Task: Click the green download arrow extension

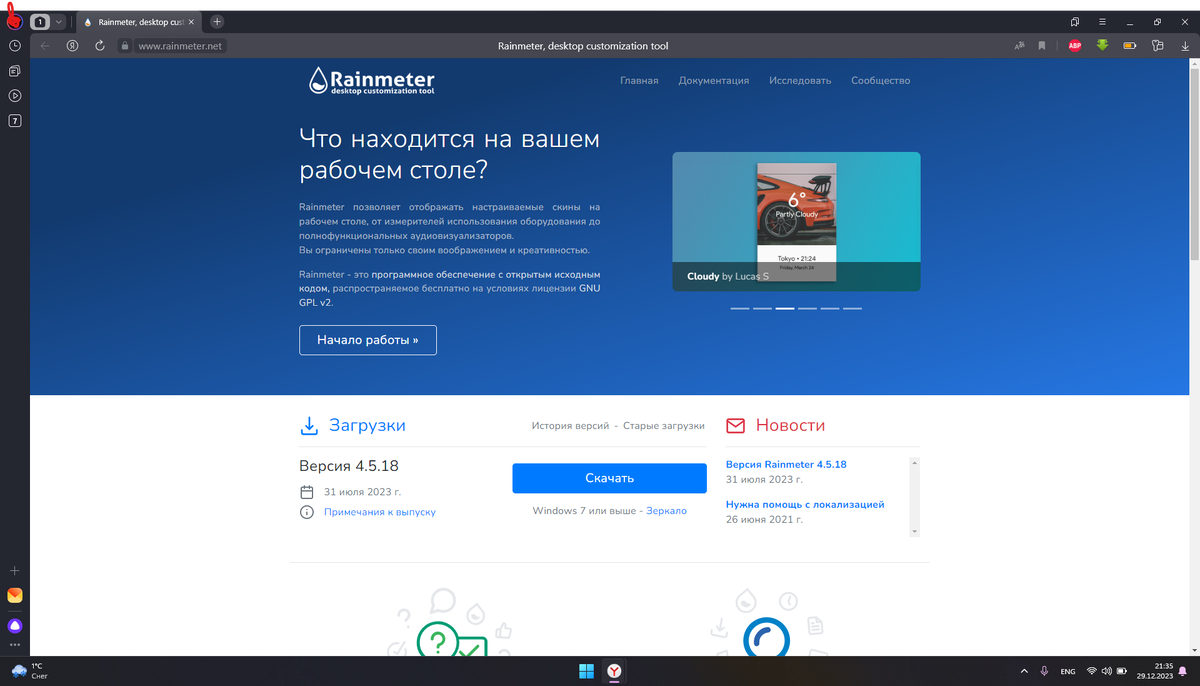Action: pyautogui.click(x=1102, y=45)
